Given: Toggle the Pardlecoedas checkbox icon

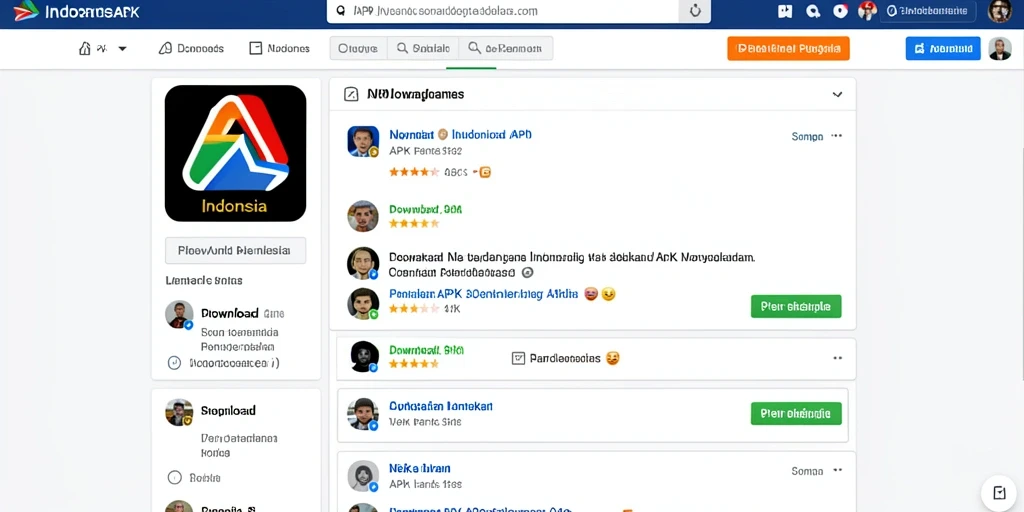Looking at the screenshot, I should (519, 359).
